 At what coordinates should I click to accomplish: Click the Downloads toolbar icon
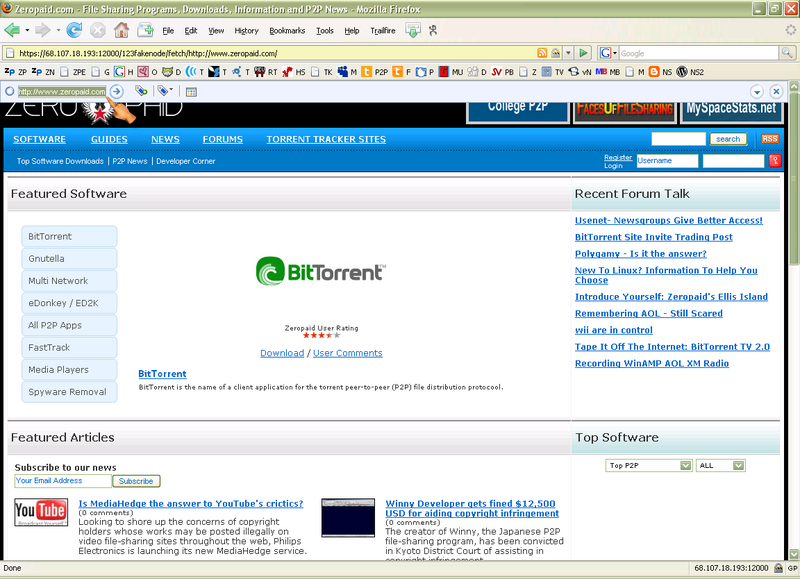[x=413, y=31]
